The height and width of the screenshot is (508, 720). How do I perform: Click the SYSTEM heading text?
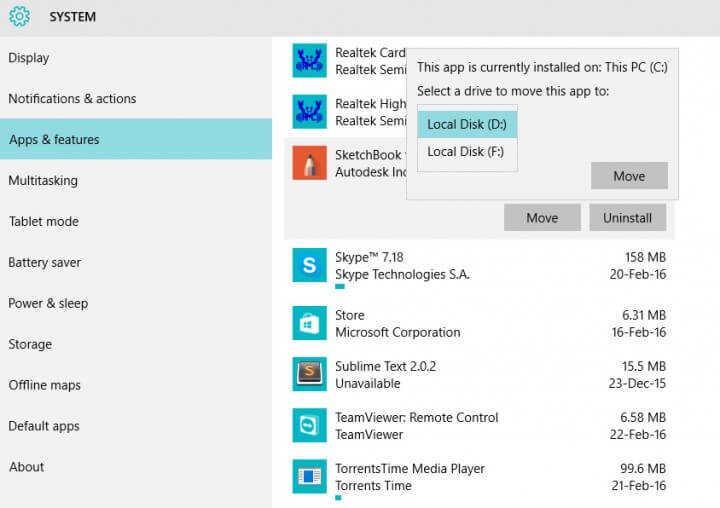pos(73,17)
